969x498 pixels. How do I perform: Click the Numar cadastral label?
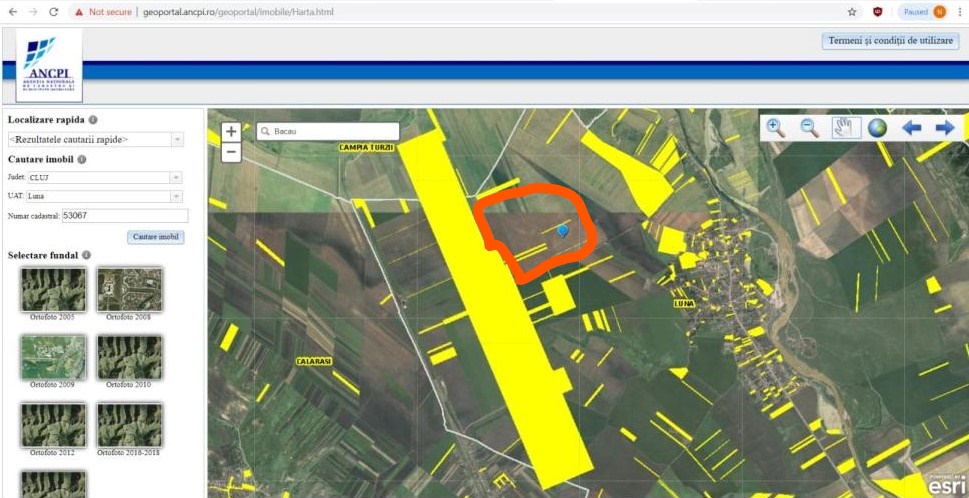tap(33, 216)
